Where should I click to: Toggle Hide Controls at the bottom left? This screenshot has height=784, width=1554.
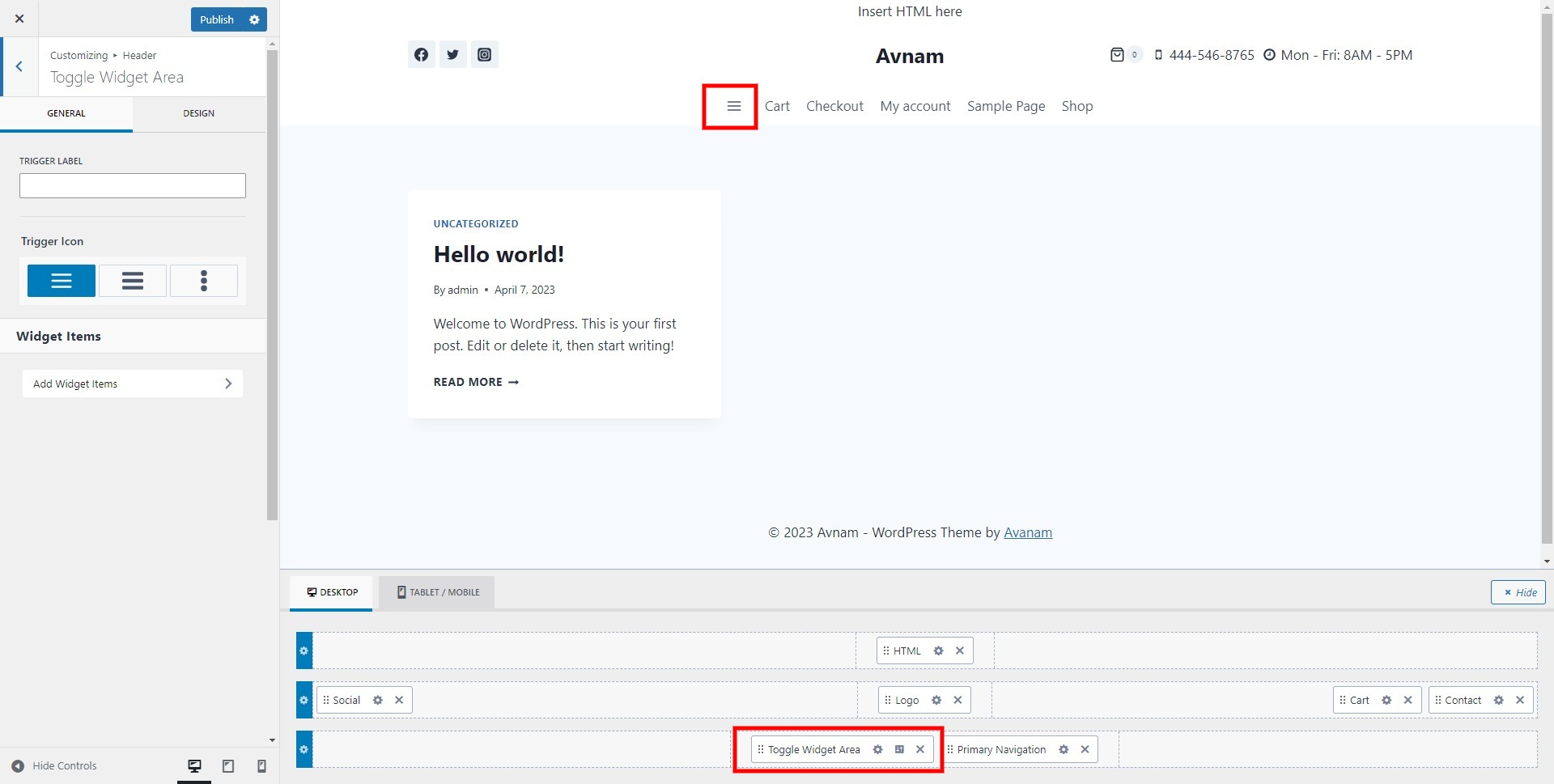click(54, 765)
